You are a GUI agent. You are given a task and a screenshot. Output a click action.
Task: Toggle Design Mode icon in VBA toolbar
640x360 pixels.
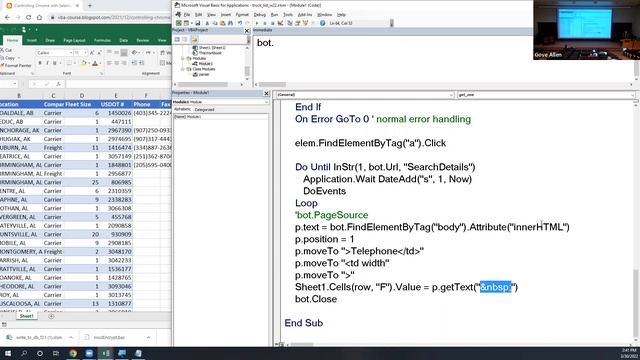tap(280, 23)
